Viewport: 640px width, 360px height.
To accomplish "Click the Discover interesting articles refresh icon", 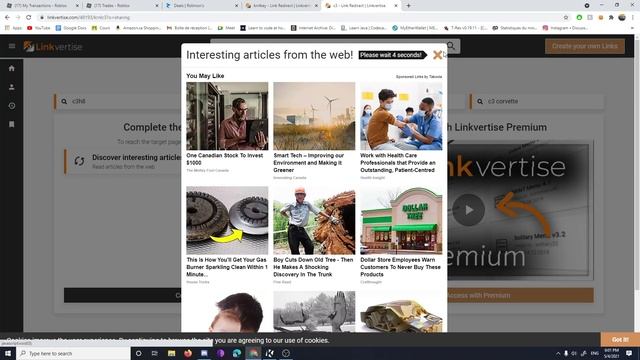I will coord(79,161).
